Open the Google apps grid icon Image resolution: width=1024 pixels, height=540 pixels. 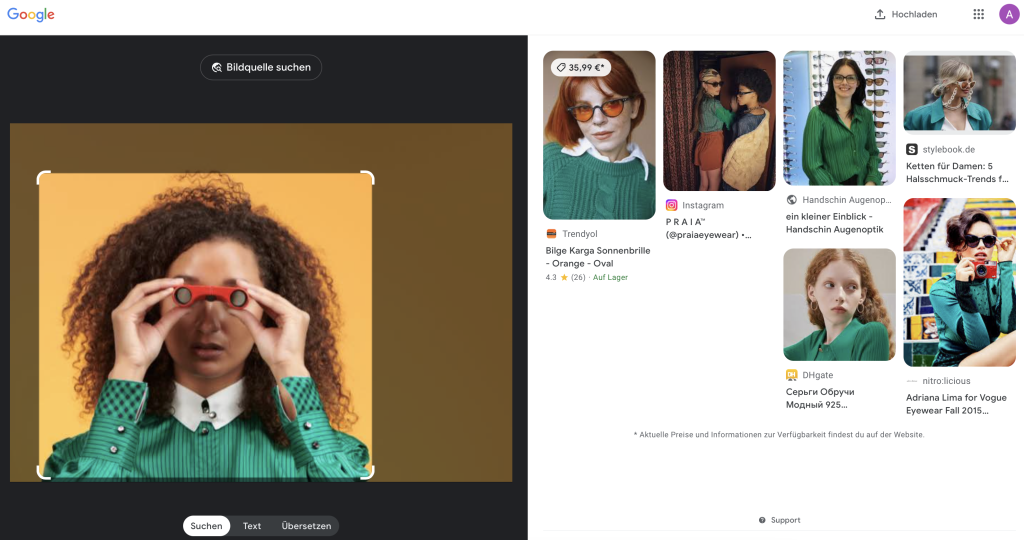coord(978,14)
